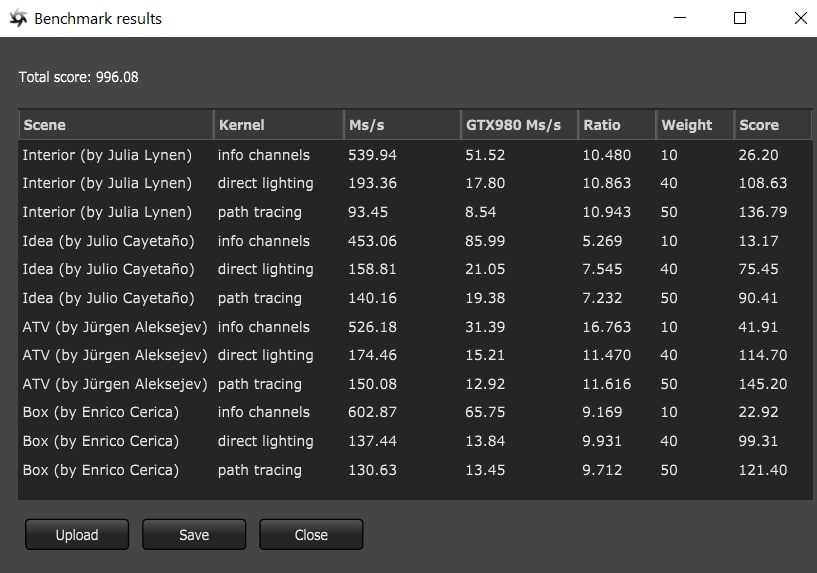Click Ms/s value 453.06

[372, 241]
